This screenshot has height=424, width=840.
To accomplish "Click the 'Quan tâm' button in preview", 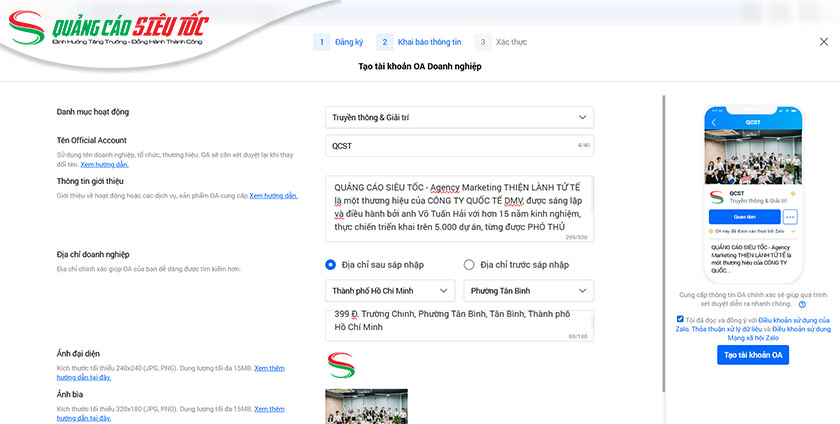I will tap(743, 217).
